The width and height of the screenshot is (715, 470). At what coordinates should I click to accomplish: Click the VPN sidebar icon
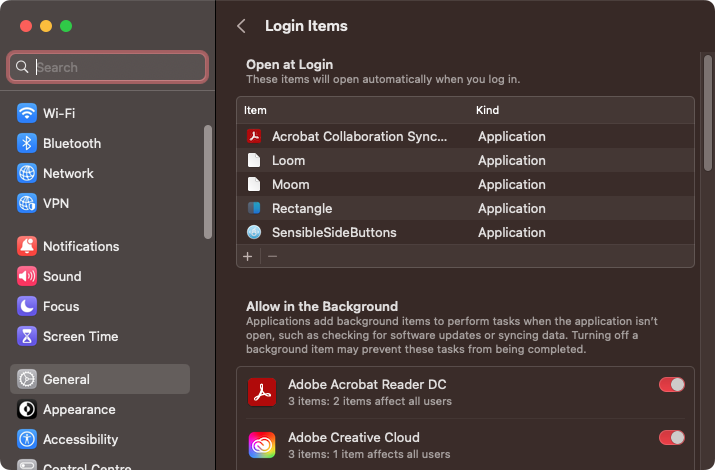pos(27,203)
